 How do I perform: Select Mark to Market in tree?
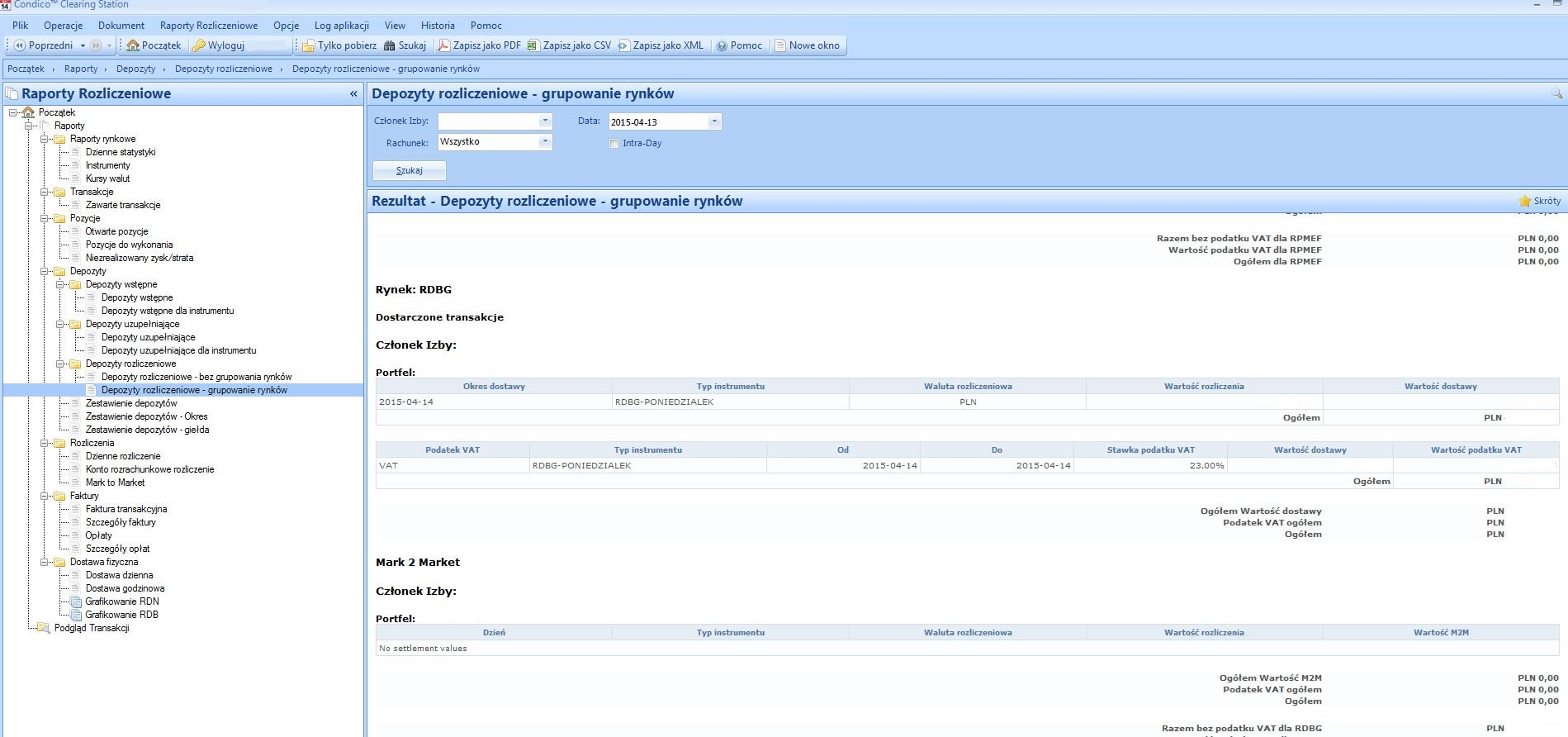point(115,483)
